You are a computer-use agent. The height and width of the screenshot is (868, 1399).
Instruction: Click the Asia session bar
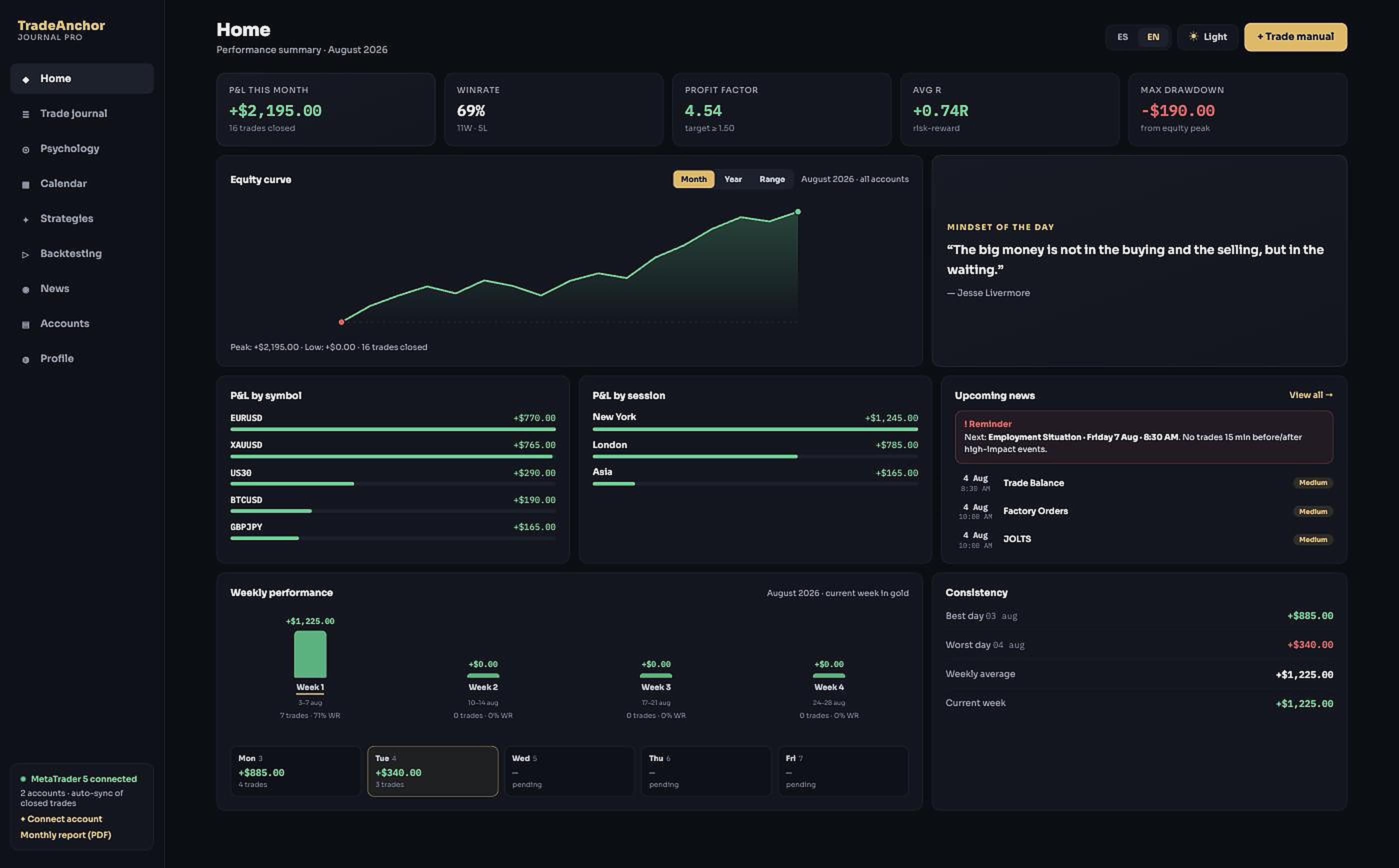pyautogui.click(x=755, y=484)
